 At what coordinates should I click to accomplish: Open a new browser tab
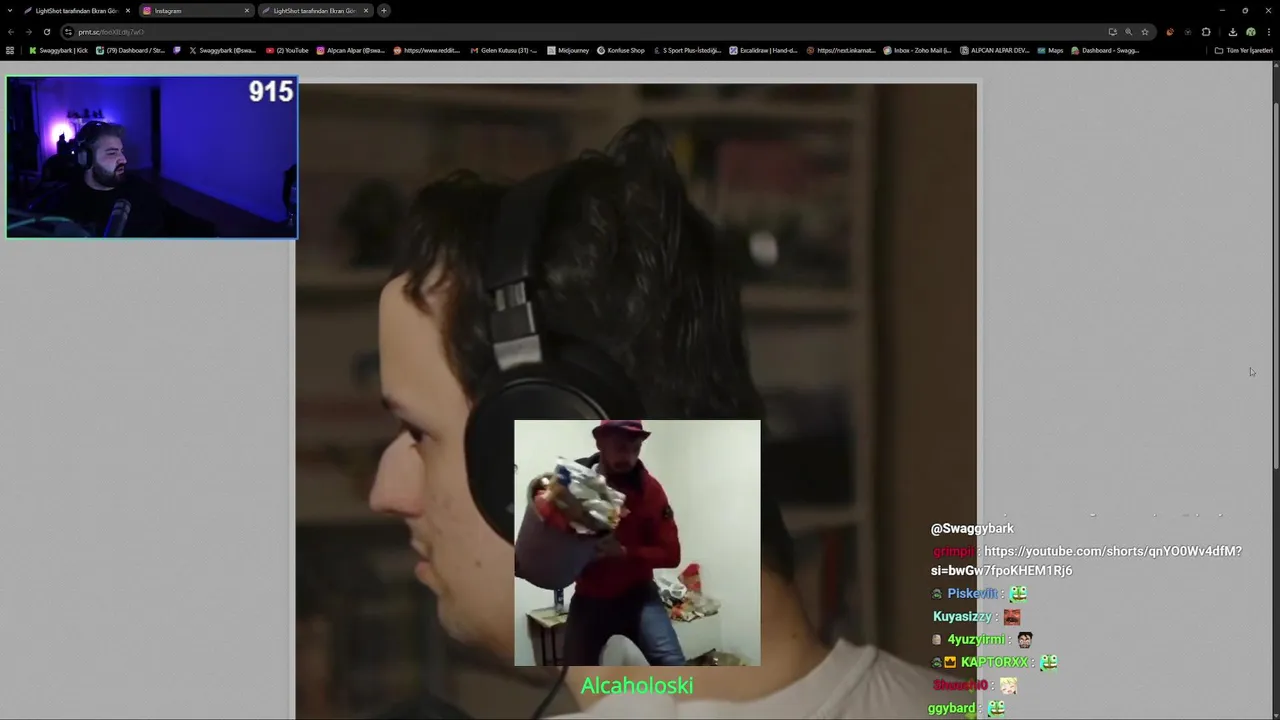pos(384,10)
